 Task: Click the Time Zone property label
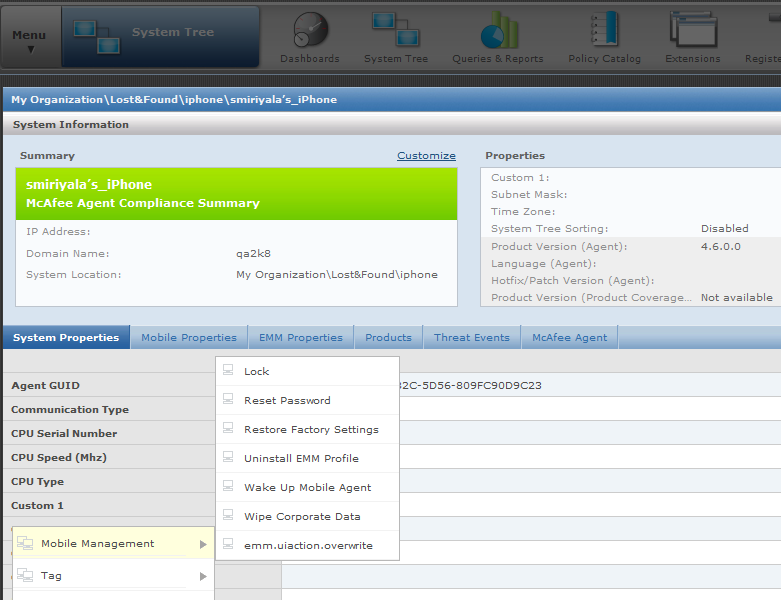523,212
